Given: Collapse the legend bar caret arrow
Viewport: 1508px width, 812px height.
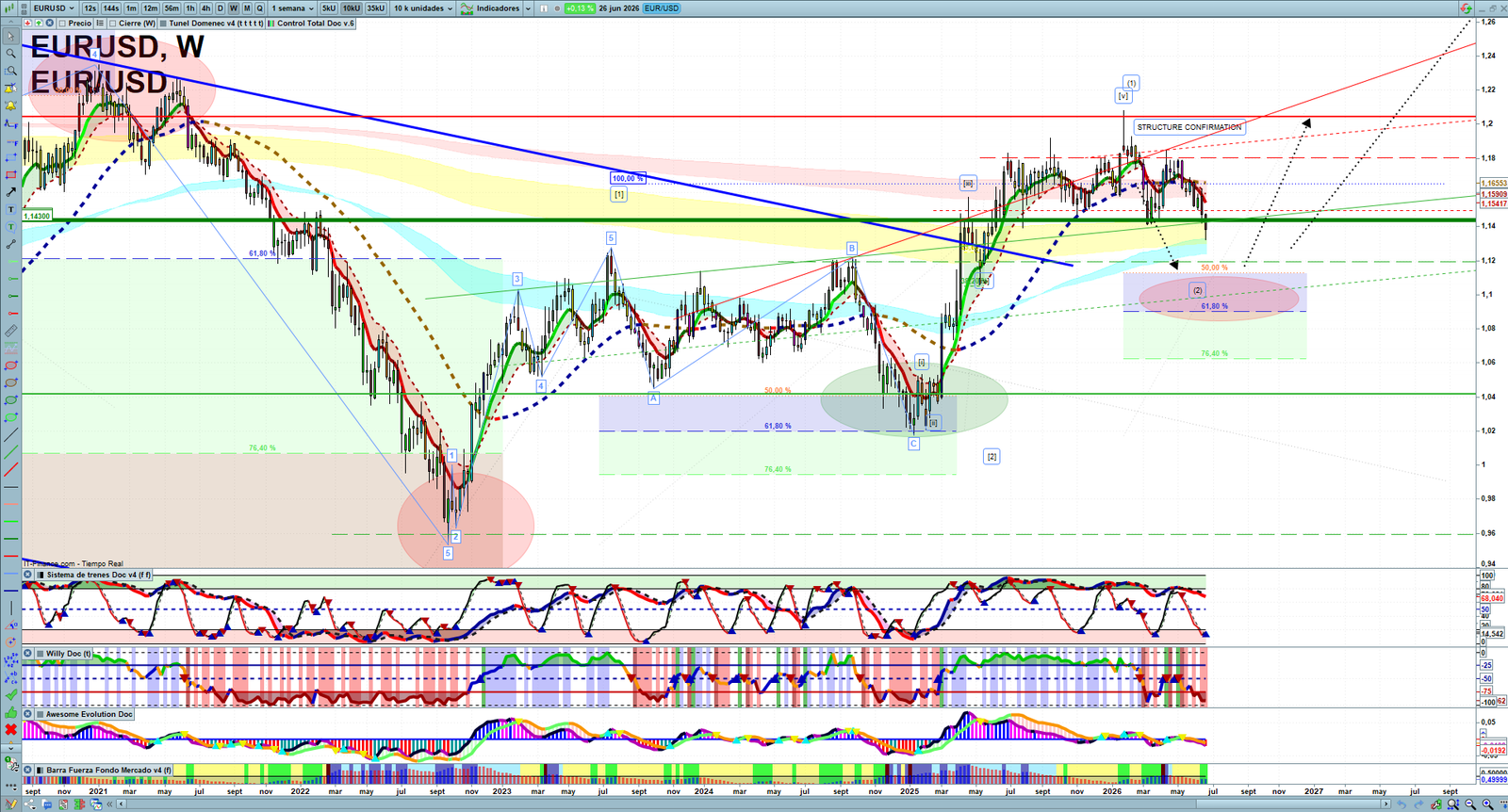Looking at the screenshot, I should click(10, 23).
